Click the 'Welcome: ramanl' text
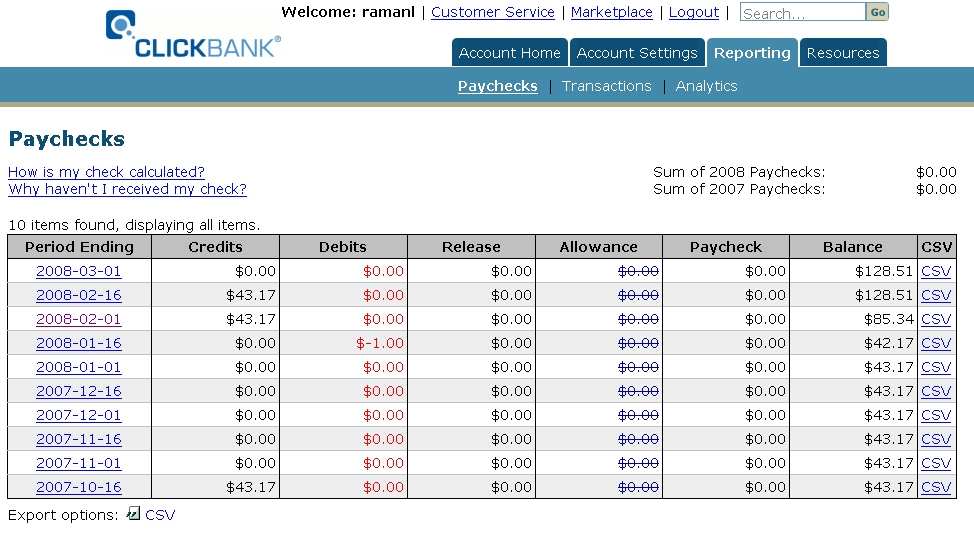The height and width of the screenshot is (536, 974). [348, 12]
